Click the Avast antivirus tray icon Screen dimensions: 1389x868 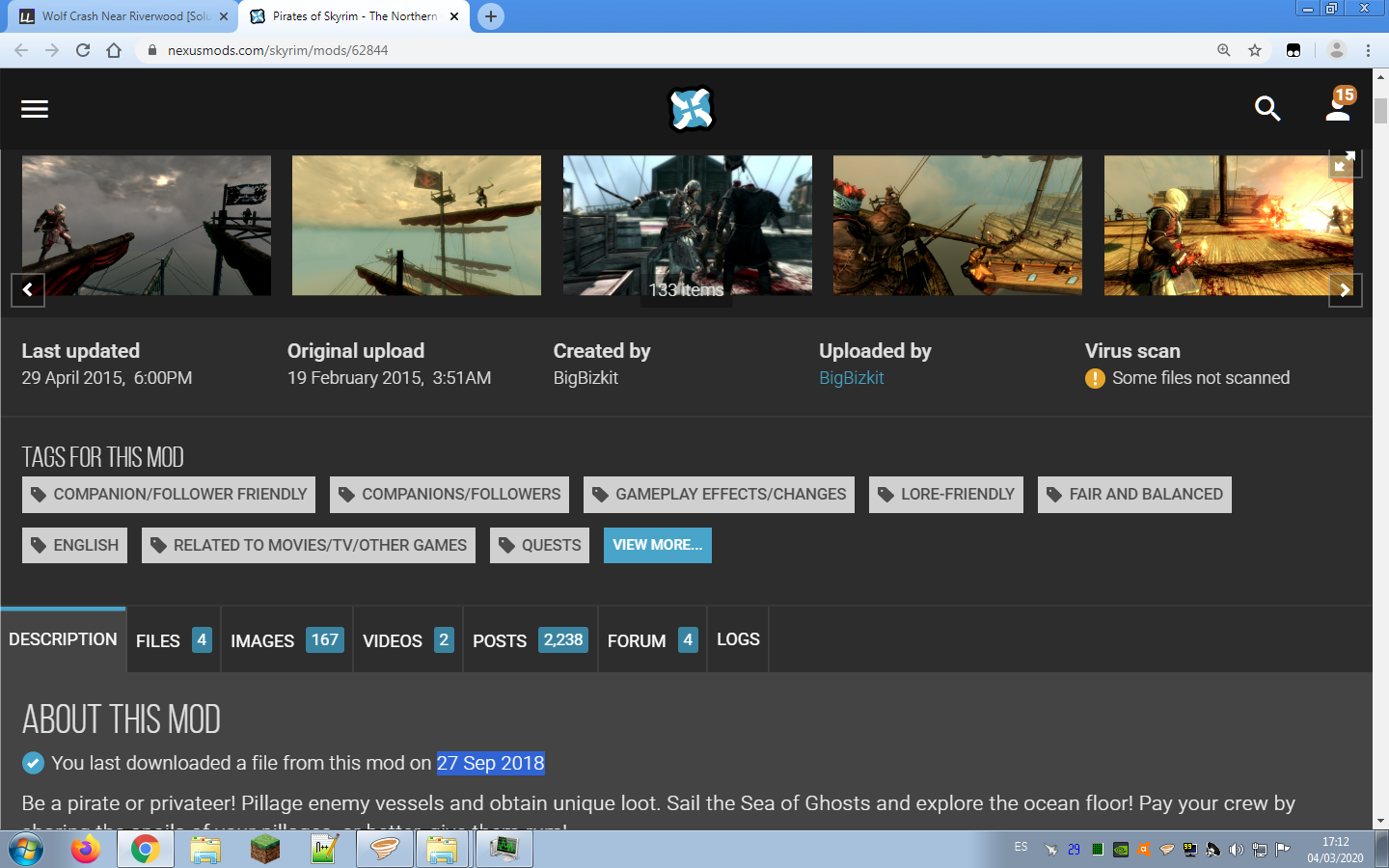point(1144,850)
